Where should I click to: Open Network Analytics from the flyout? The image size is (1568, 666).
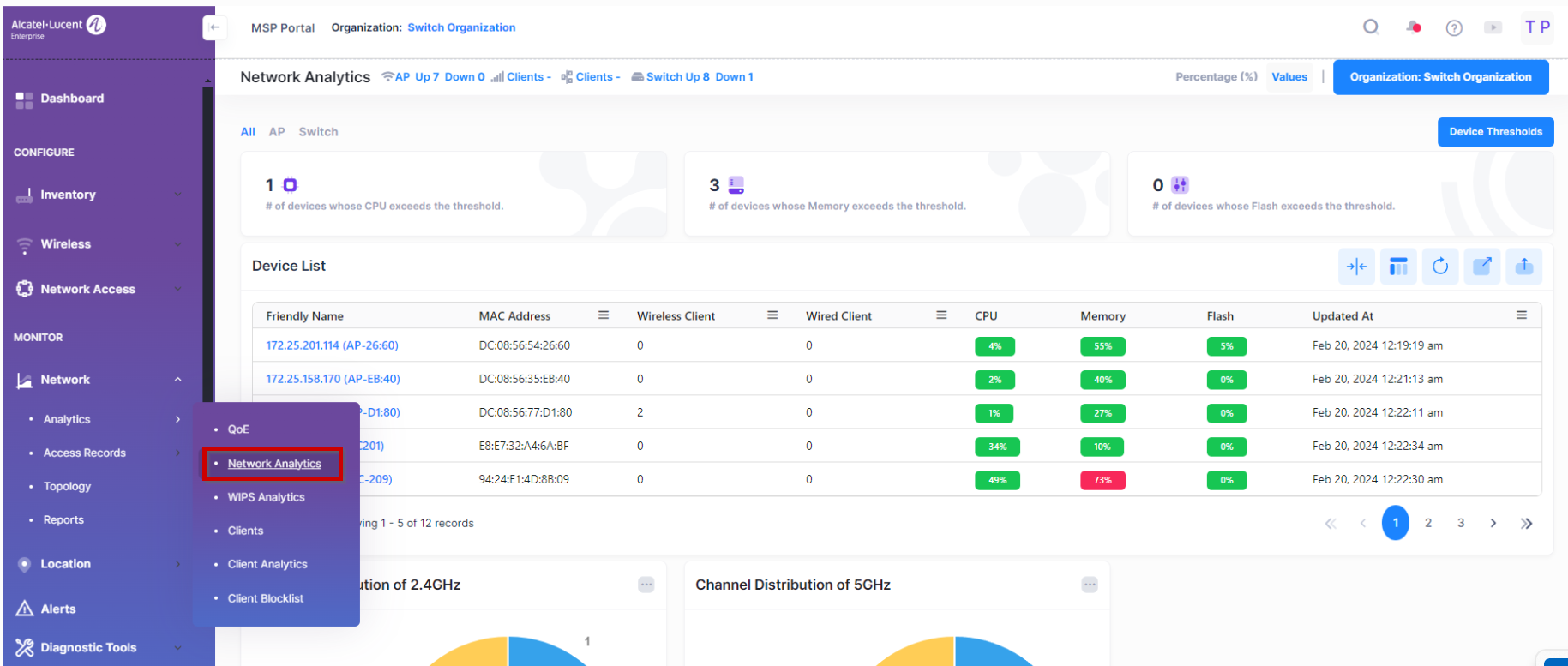click(274, 464)
